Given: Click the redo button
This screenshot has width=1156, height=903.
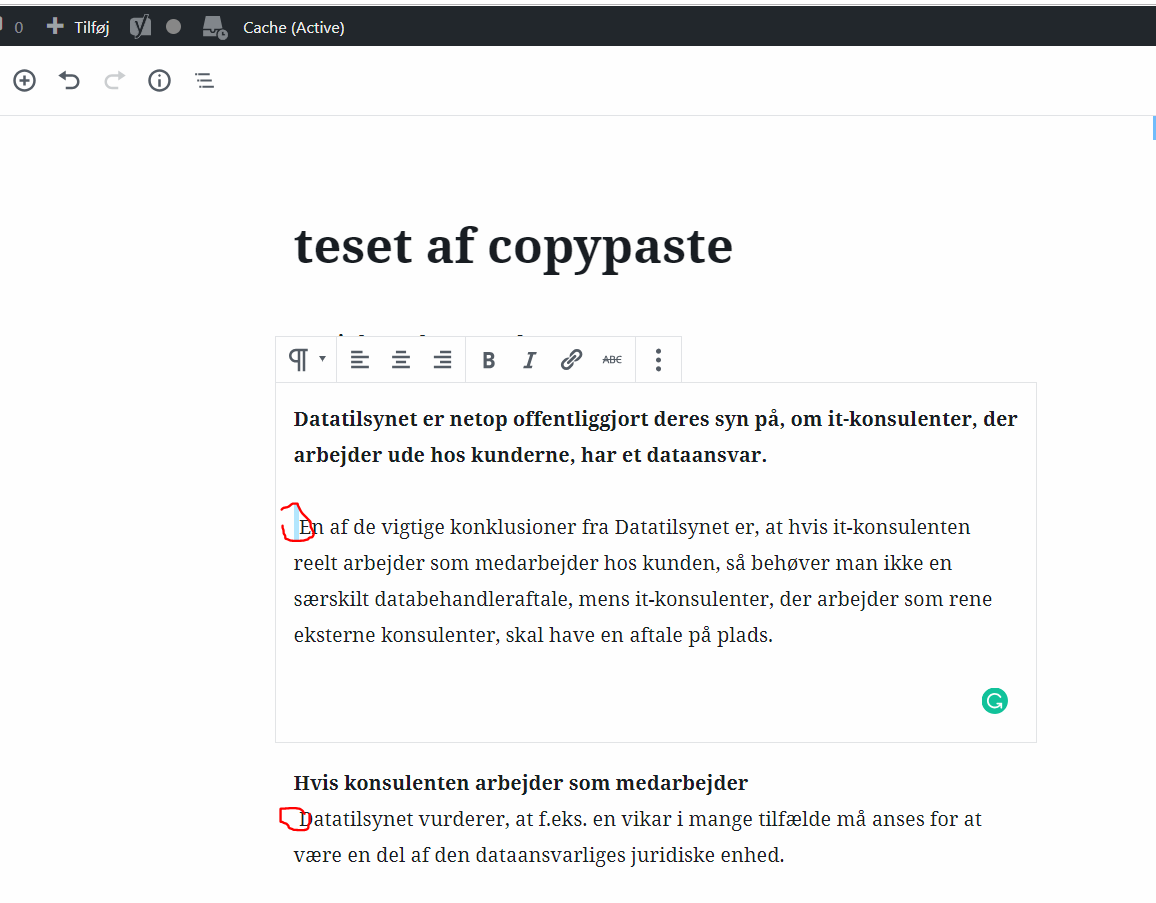Looking at the screenshot, I should tap(114, 80).
